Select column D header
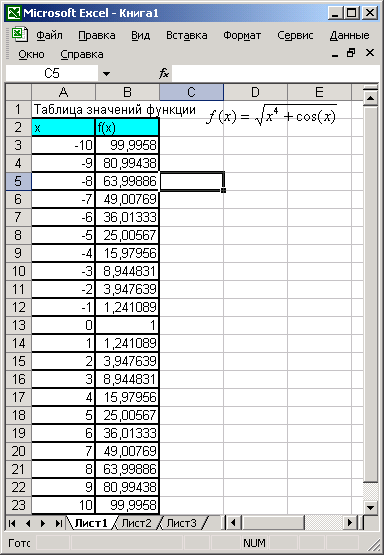Screen dimensions: 384x555 click(x=256, y=92)
